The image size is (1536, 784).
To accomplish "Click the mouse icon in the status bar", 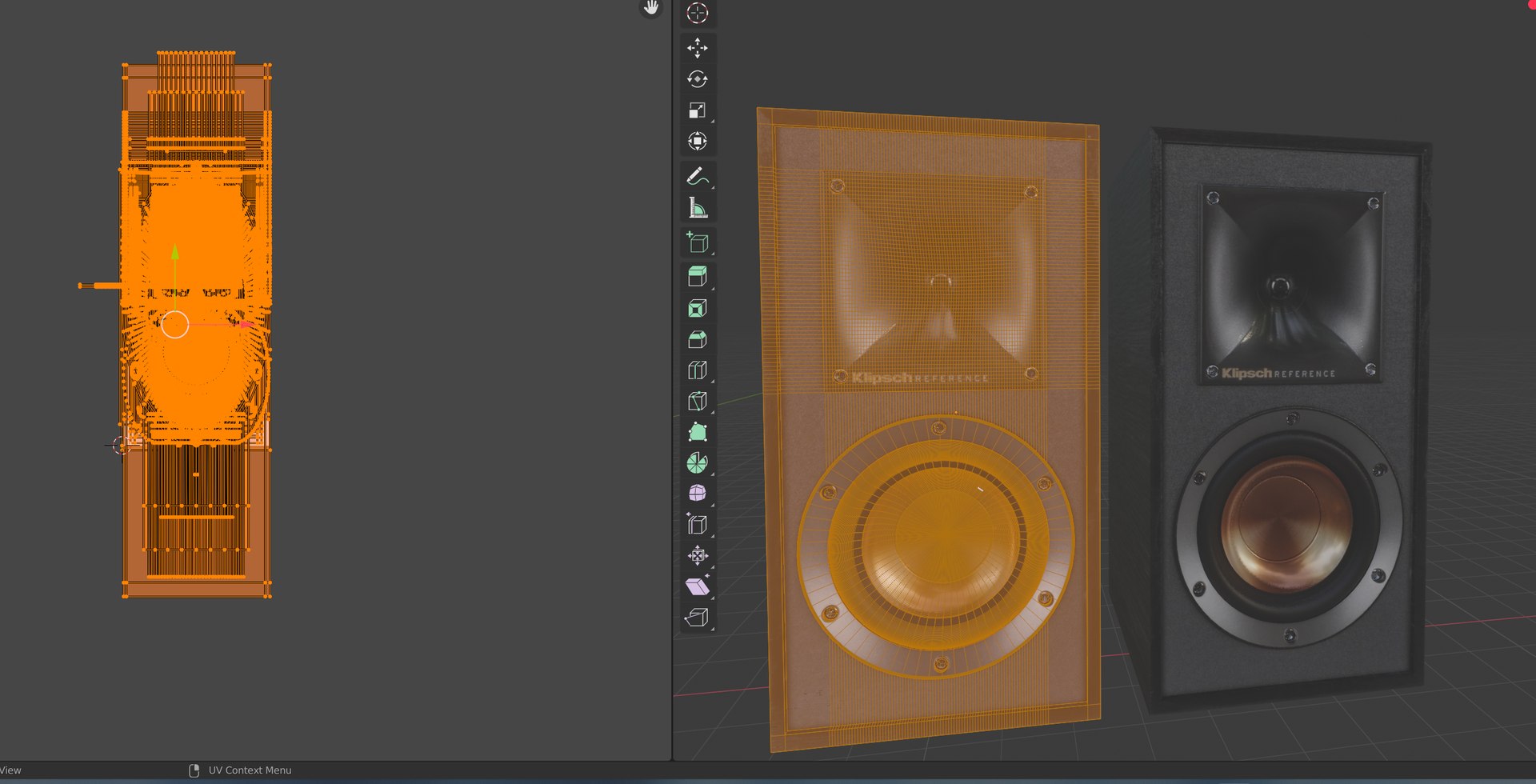I will (x=194, y=770).
